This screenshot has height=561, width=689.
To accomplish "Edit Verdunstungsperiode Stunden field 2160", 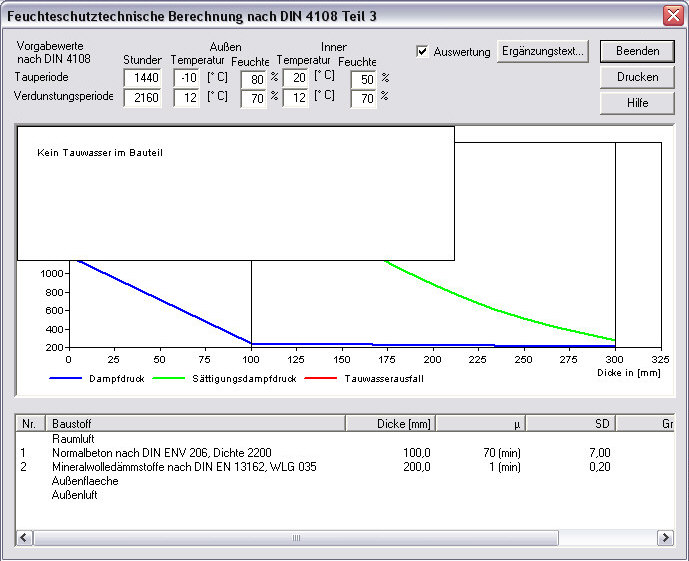I will (142, 98).
